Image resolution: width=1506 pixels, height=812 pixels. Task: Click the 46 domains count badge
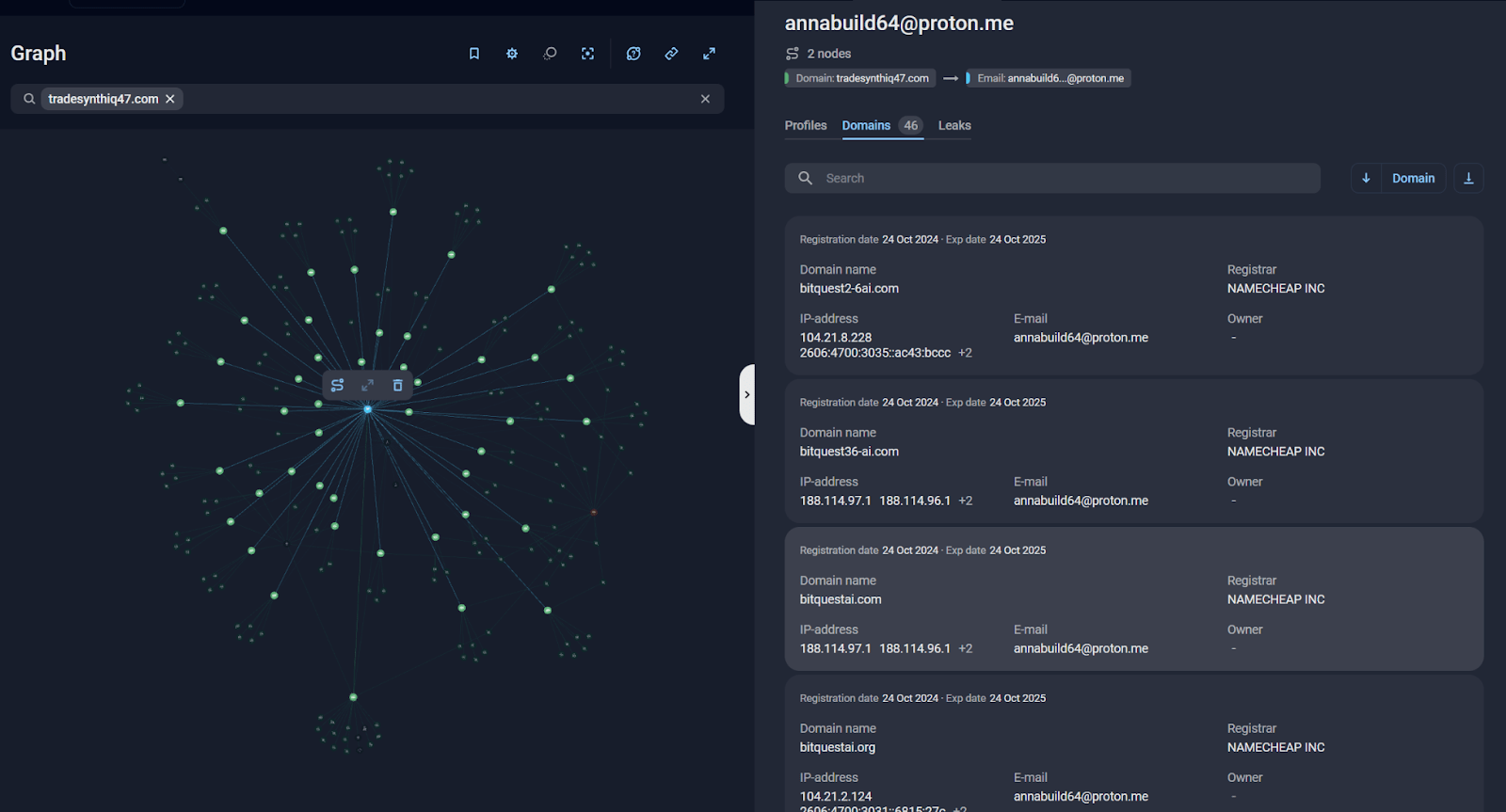(x=910, y=125)
